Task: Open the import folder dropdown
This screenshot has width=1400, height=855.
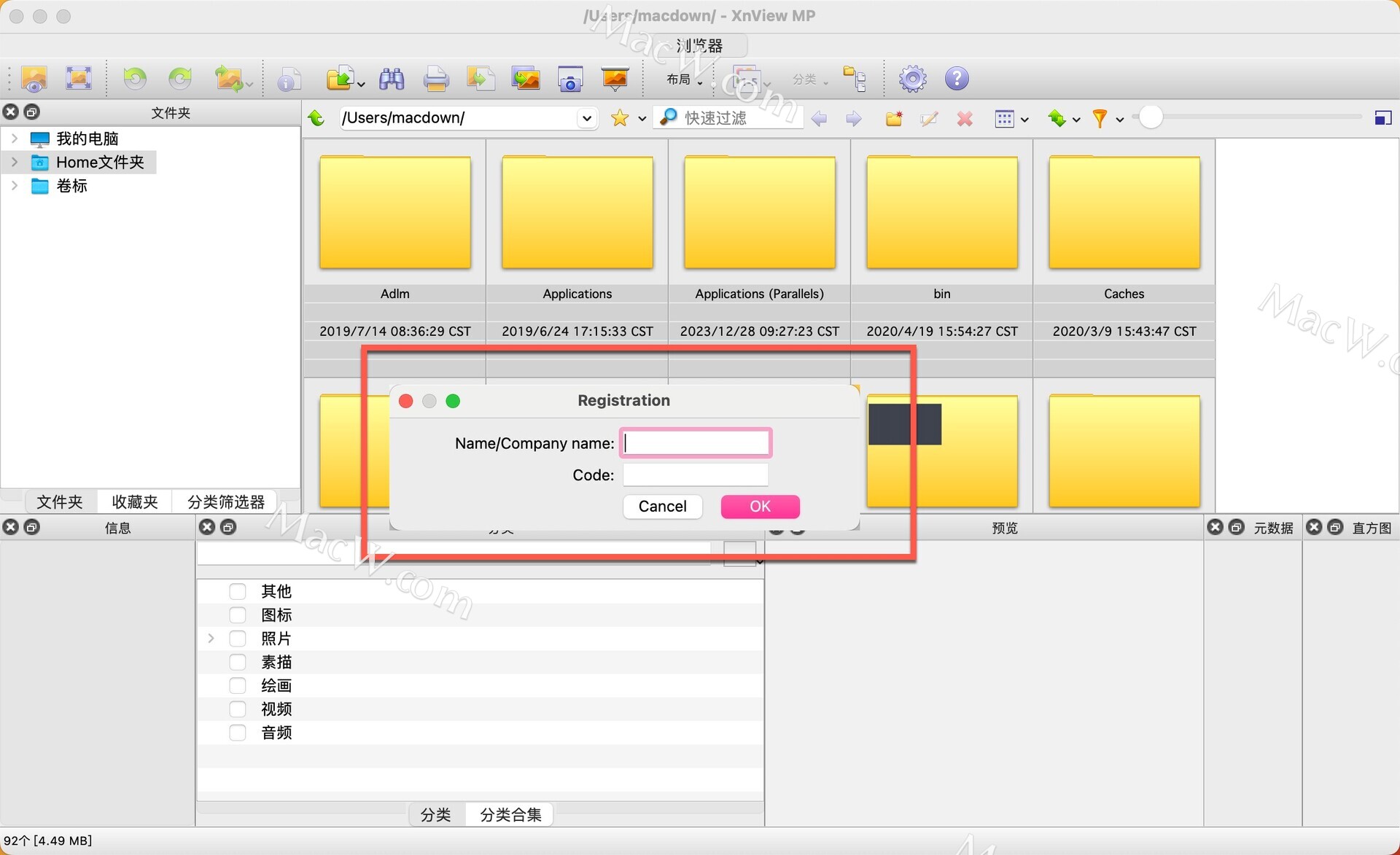Action: 360,84
